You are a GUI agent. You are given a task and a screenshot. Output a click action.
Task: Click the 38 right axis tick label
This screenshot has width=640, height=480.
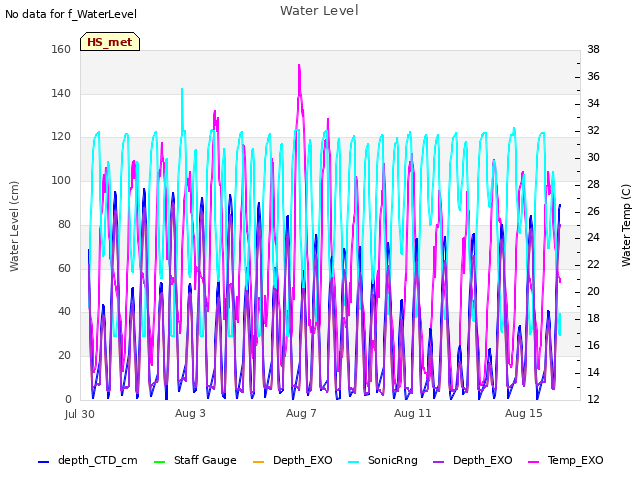pyautogui.click(x=593, y=49)
